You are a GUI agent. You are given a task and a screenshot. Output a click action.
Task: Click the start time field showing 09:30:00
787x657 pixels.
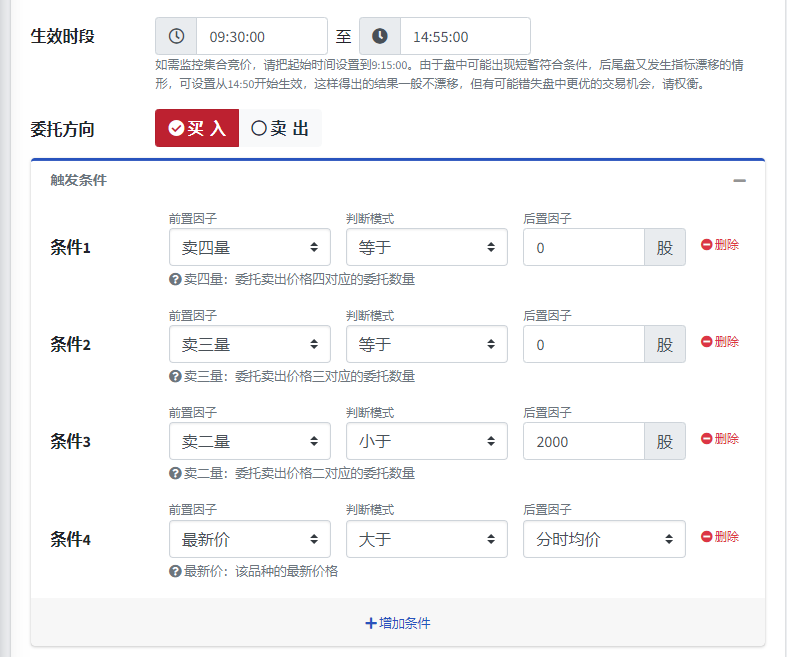[x=261, y=36]
